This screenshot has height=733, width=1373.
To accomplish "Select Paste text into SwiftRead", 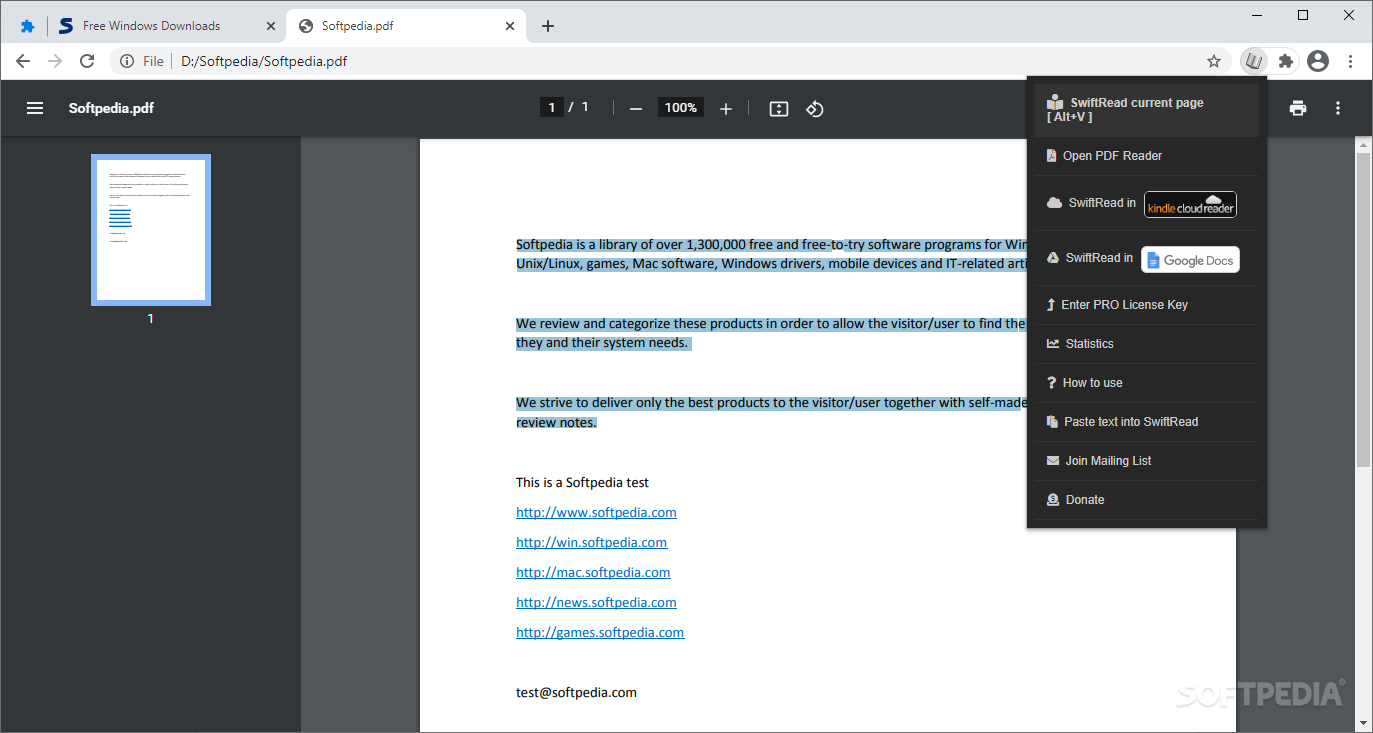I will point(1147,422).
